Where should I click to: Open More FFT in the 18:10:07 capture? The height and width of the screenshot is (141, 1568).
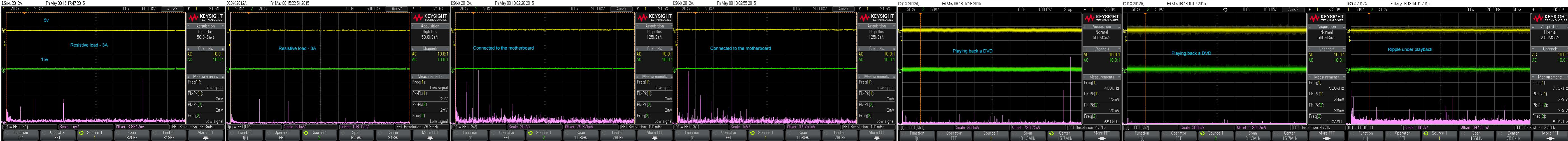click(x=1326, y=135)
